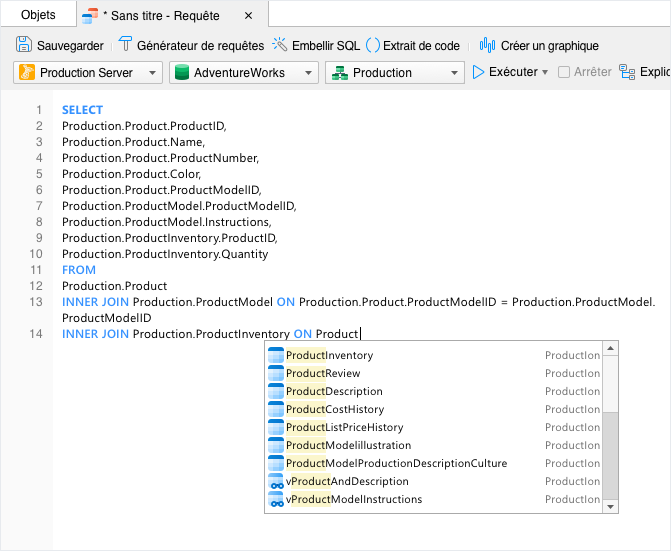The image size is (671, 551).
Task: Click autocomplete scrollbar up arrow
Action: [610, 348]
